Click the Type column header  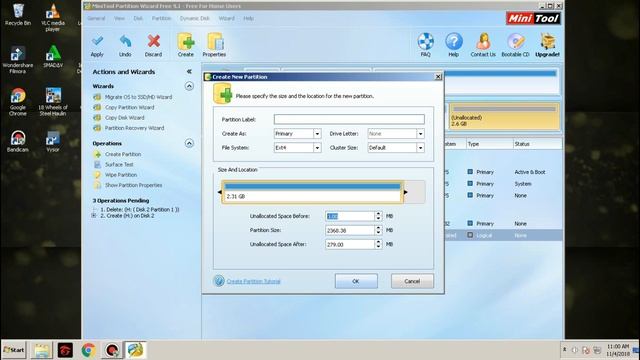(489, 144)
